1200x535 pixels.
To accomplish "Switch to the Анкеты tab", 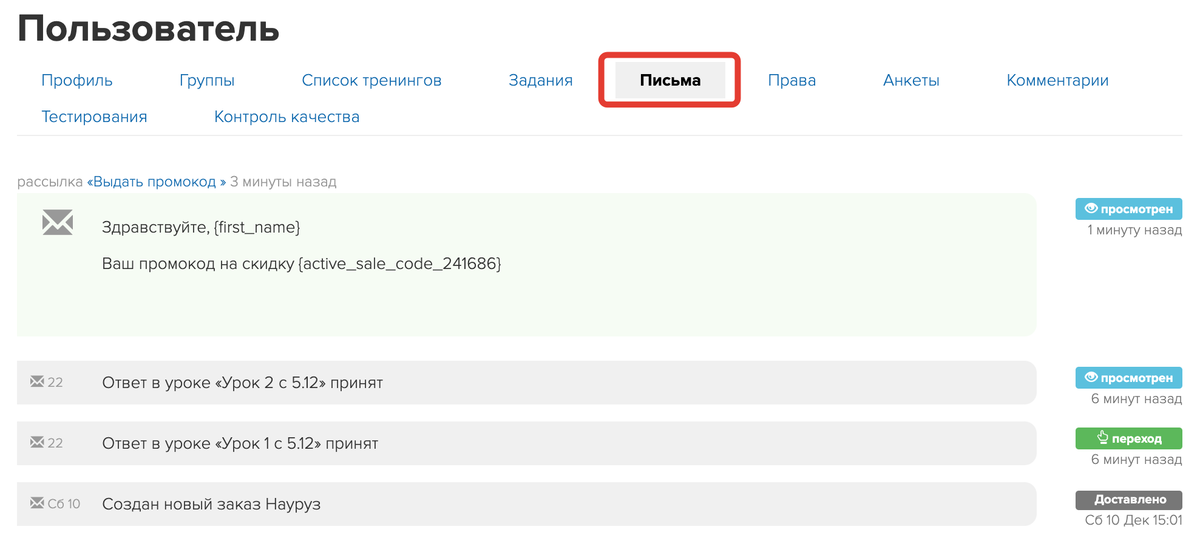I will (x=911, y=80).
